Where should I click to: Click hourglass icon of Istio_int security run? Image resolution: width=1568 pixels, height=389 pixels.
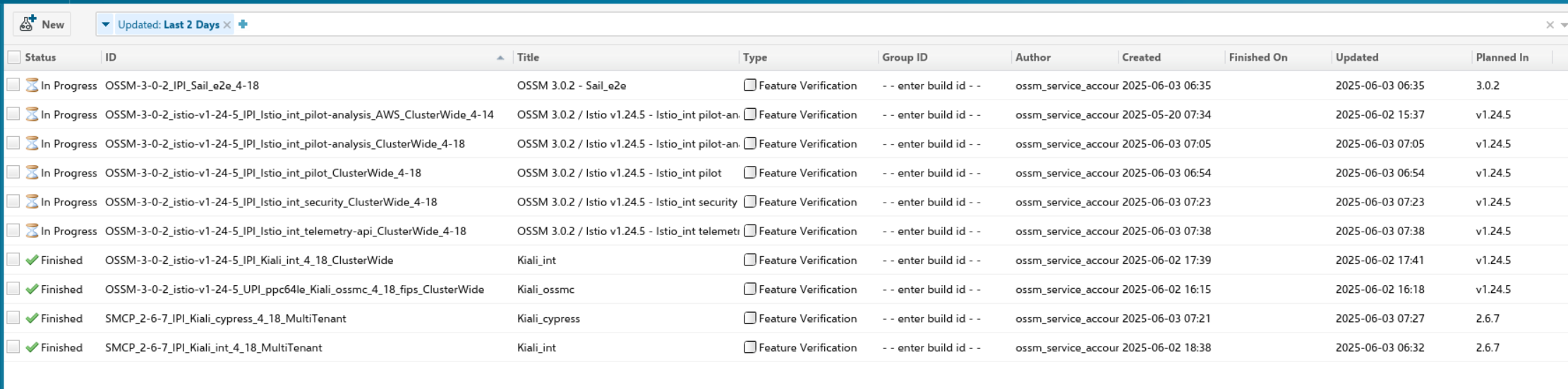32,202
